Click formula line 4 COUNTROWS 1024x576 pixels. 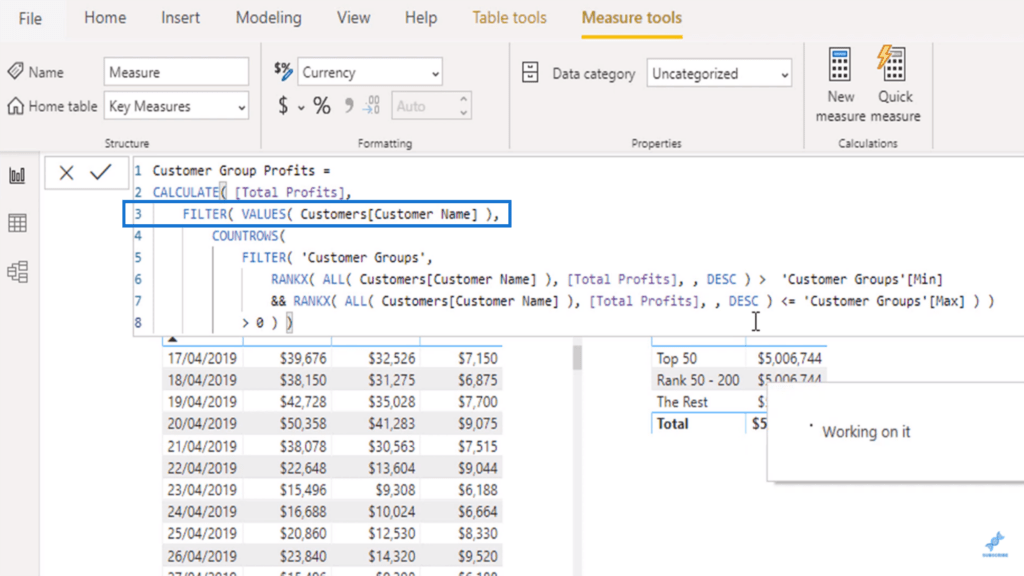248,236
